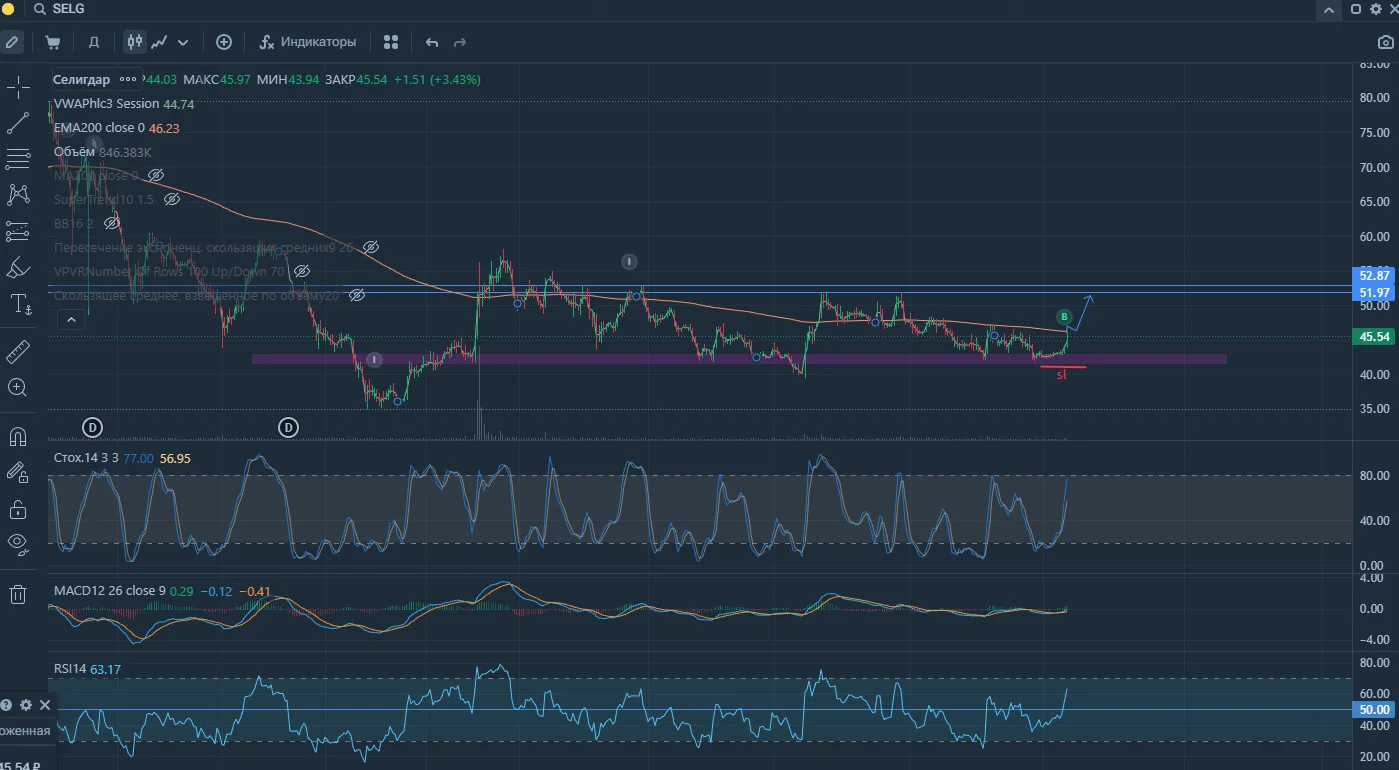
Task: Open the Д timeframe selector
Action: (x=94, y=42)
